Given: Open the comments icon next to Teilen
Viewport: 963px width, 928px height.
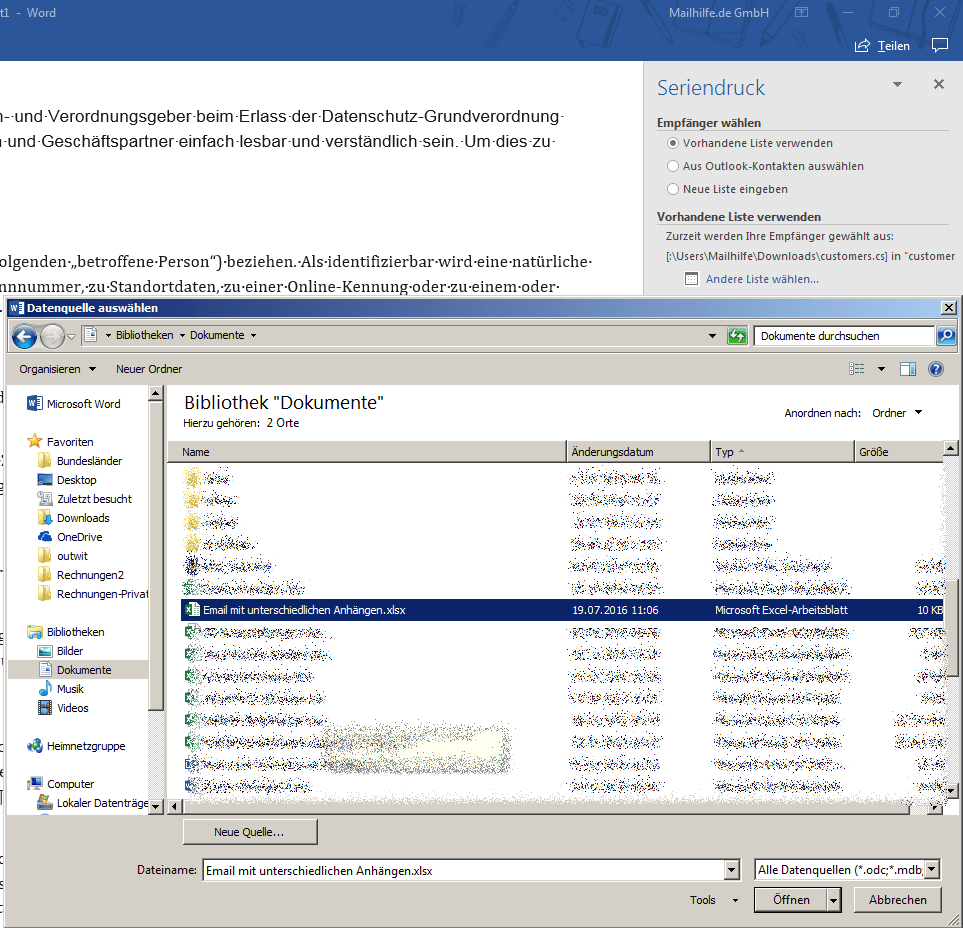Looking at the screenshot, I should point(940,45).
